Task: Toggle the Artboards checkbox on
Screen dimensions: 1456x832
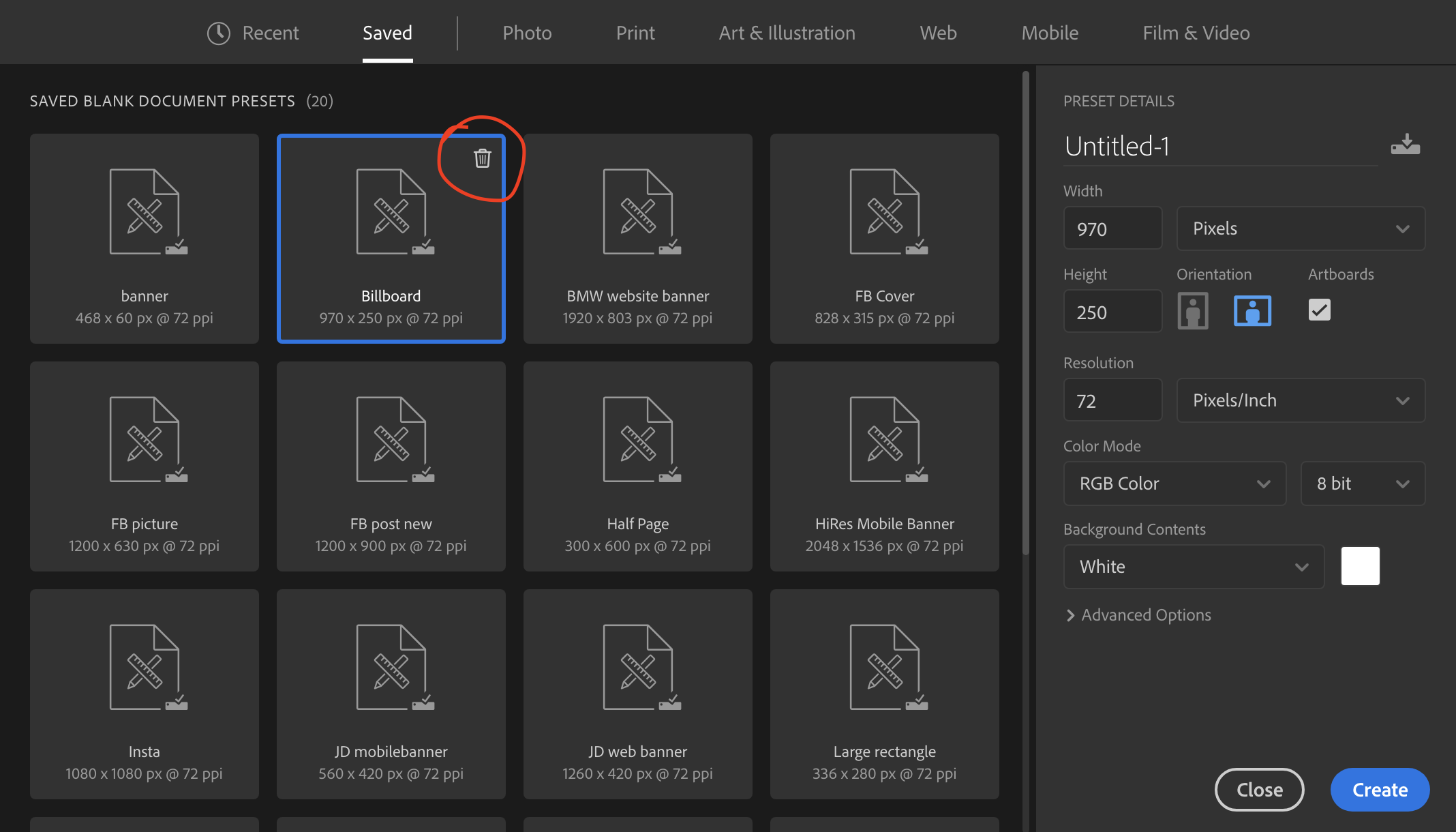Action: click(x=1320, y=309)
